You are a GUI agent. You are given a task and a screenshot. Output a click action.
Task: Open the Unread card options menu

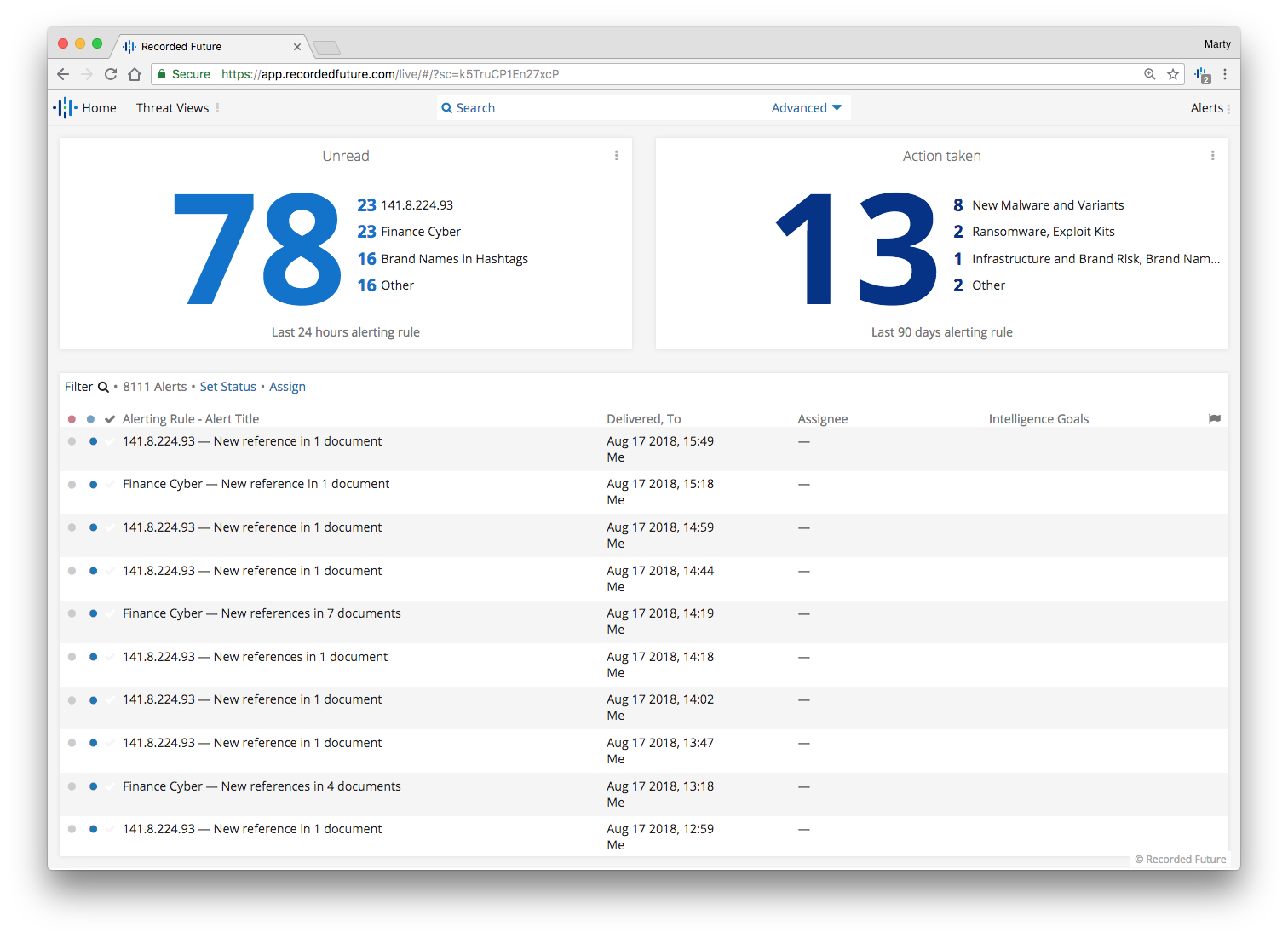coord(617,156)
